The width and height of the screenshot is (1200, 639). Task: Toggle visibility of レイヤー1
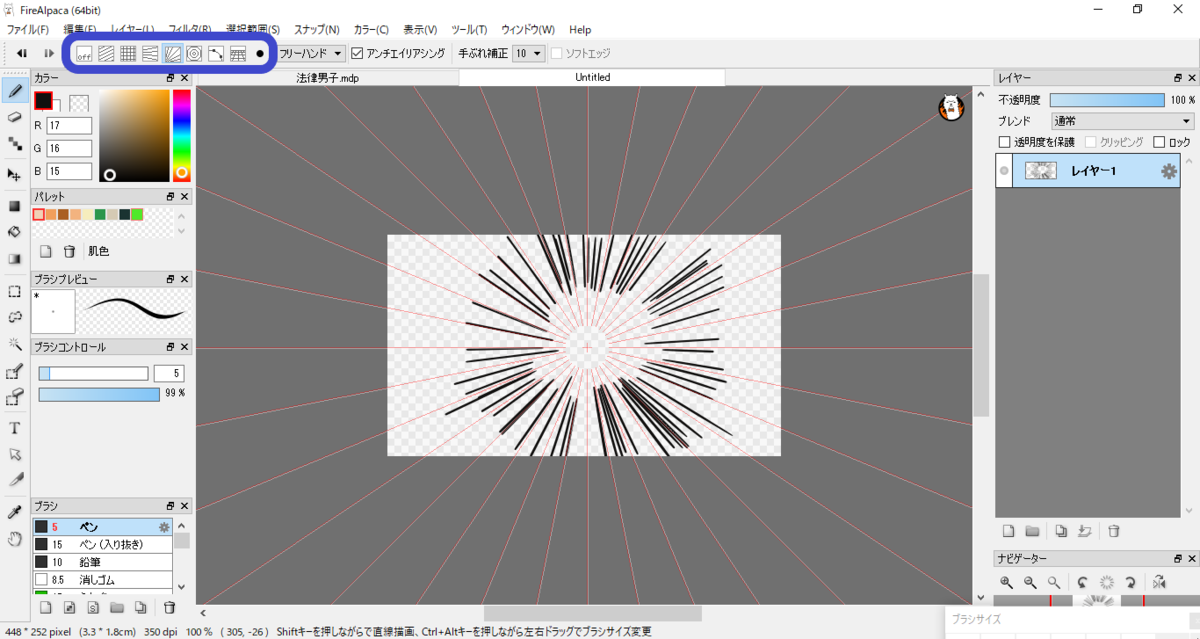pyautogui.click(x=1004, y=171)
